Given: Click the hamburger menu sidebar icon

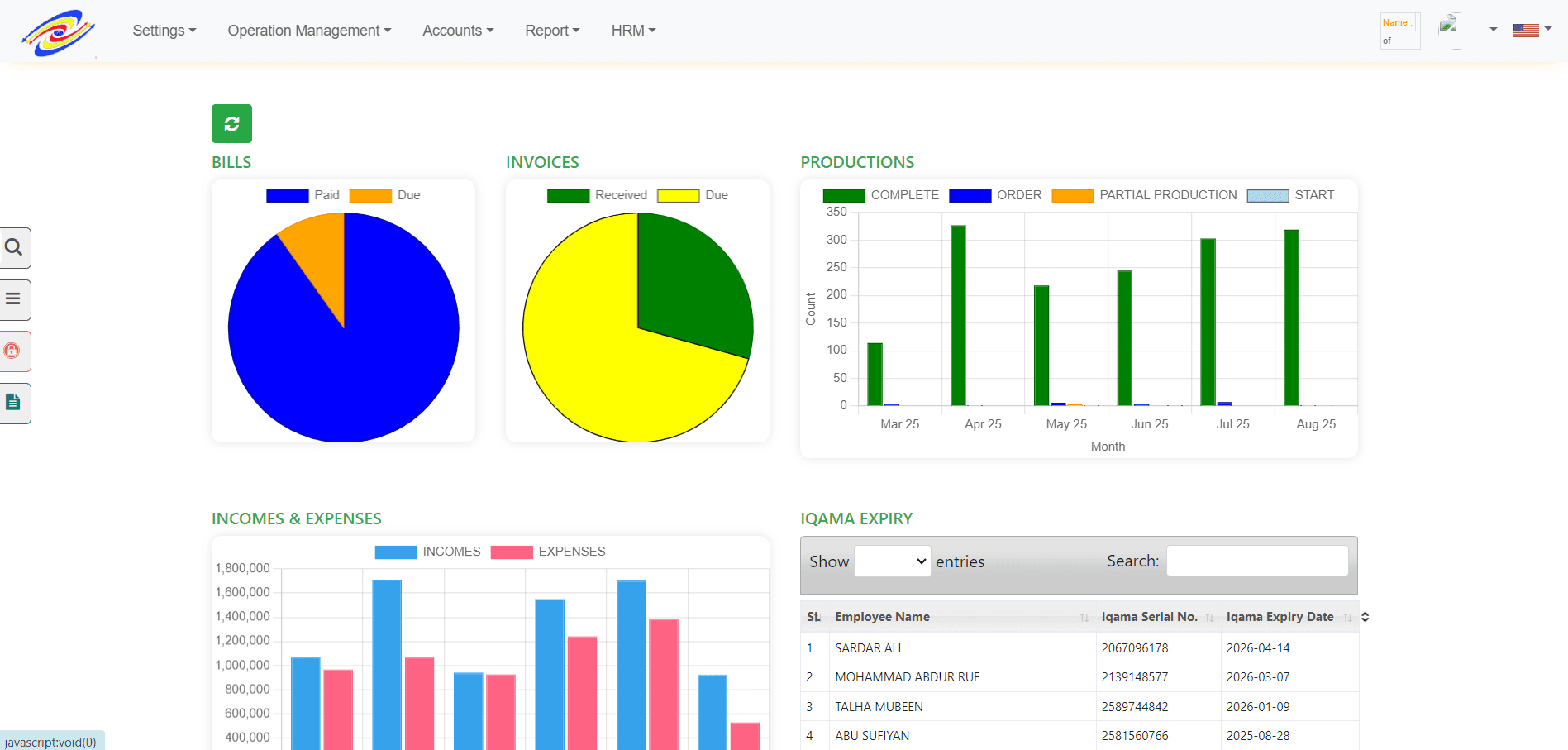Looking at the screenshot, I should 14,299.
